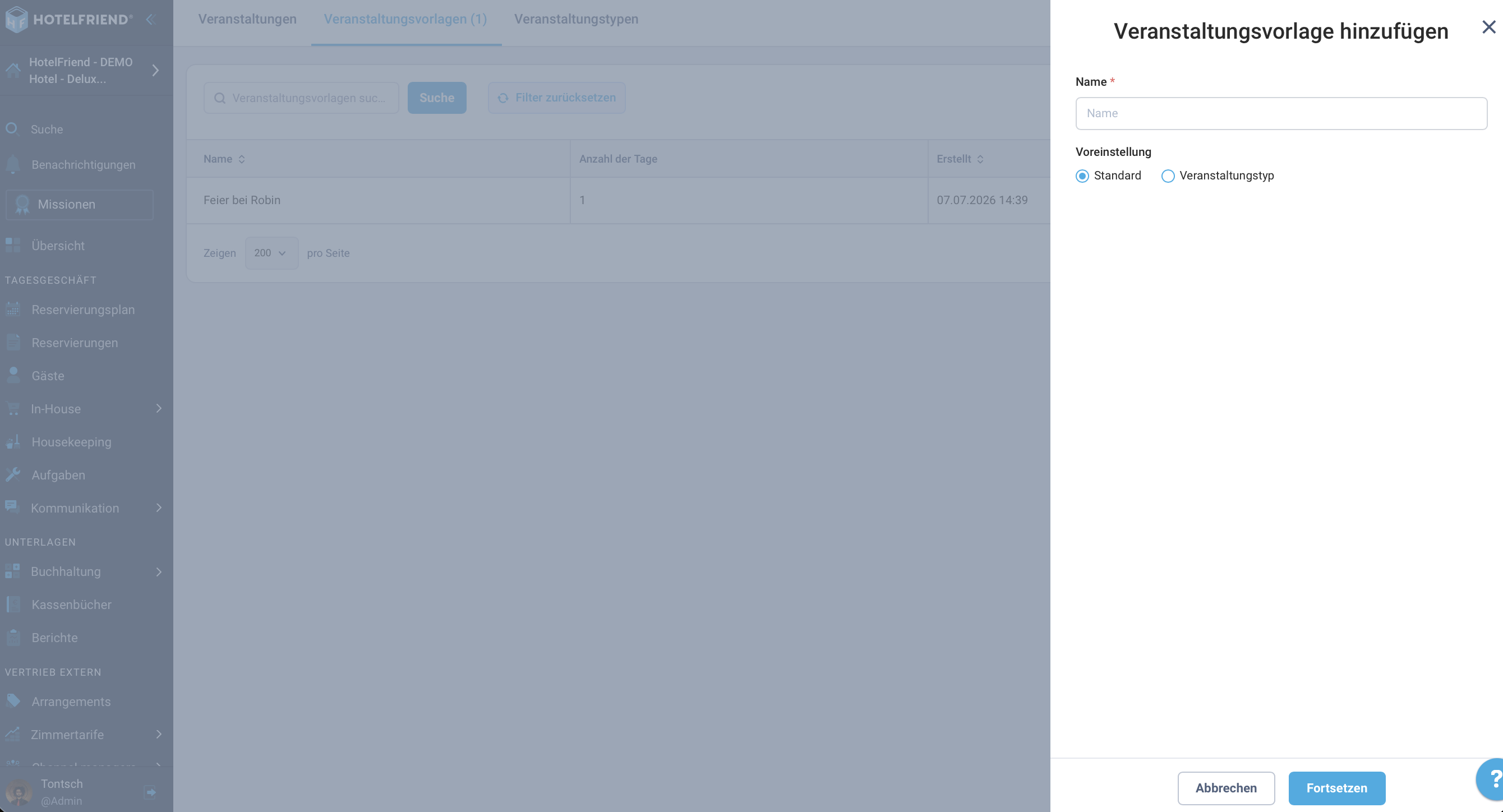Open Kassenbücher book icon
The width and height of the screenshot is (1503, 812).
point(13,605)
